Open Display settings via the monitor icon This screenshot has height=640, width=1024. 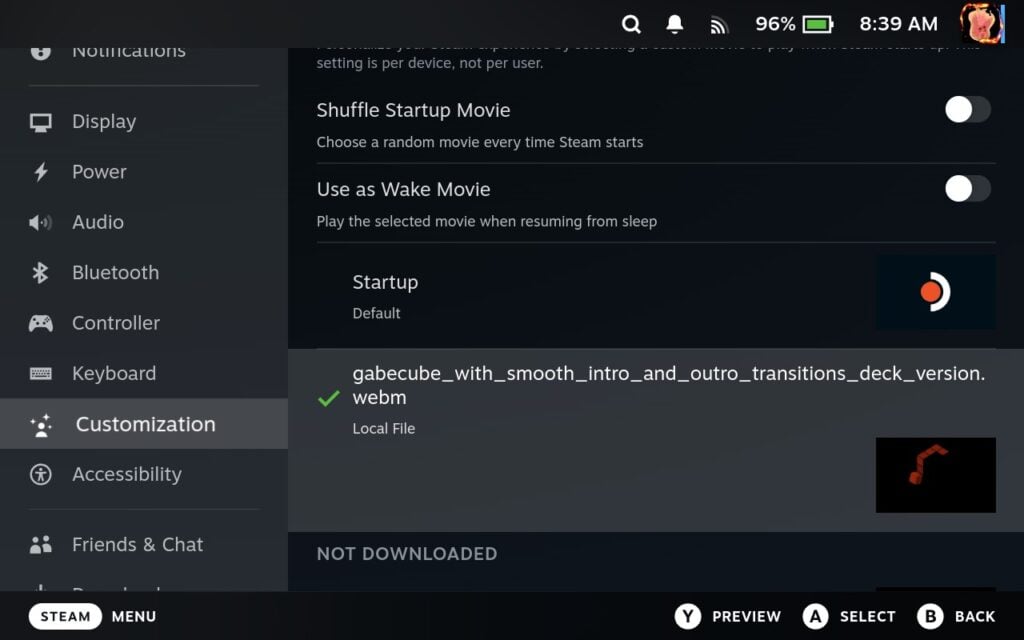(41, 121)
